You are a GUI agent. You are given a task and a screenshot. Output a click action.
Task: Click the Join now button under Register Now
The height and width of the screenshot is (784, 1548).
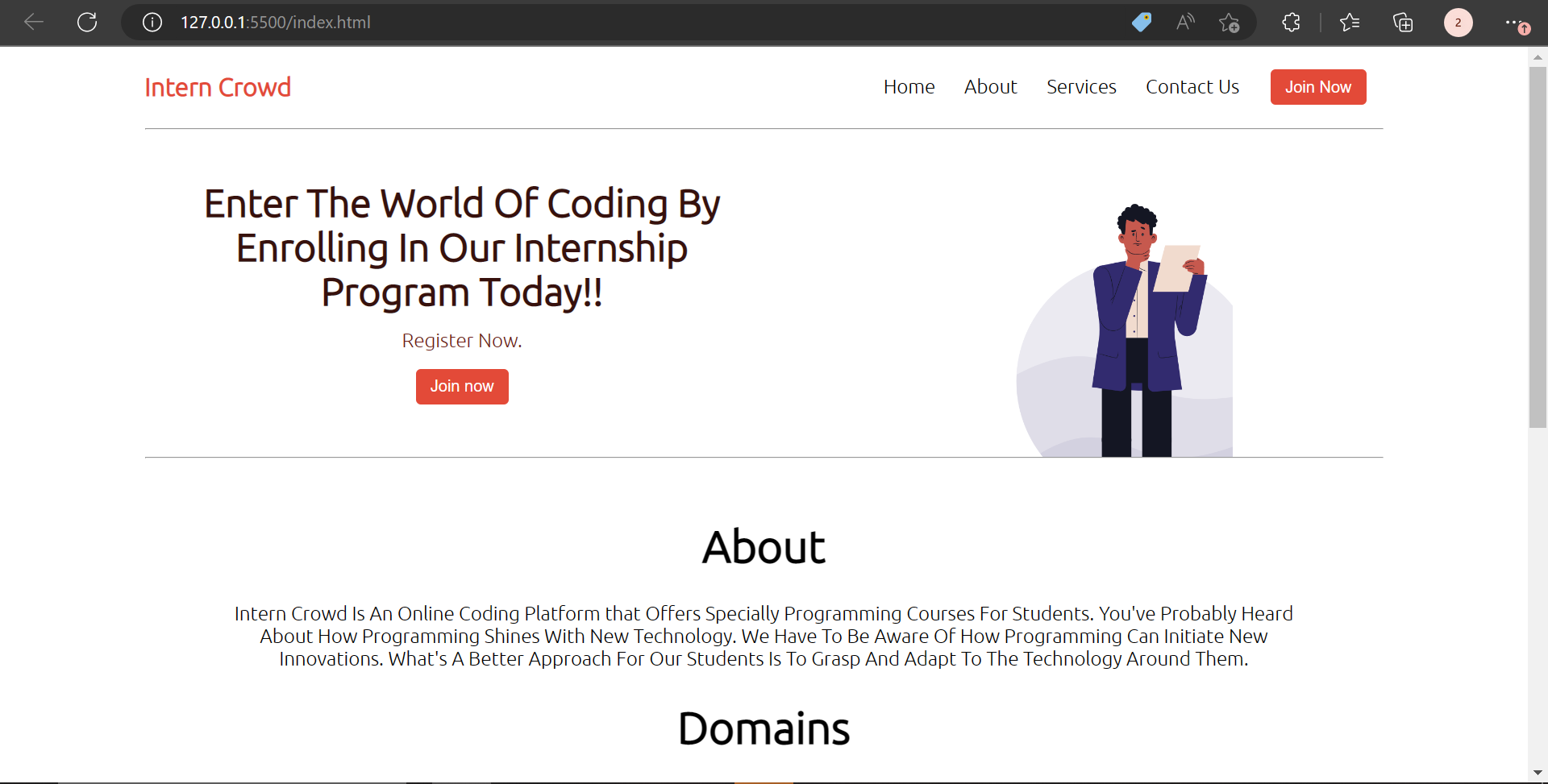[462, 387]
